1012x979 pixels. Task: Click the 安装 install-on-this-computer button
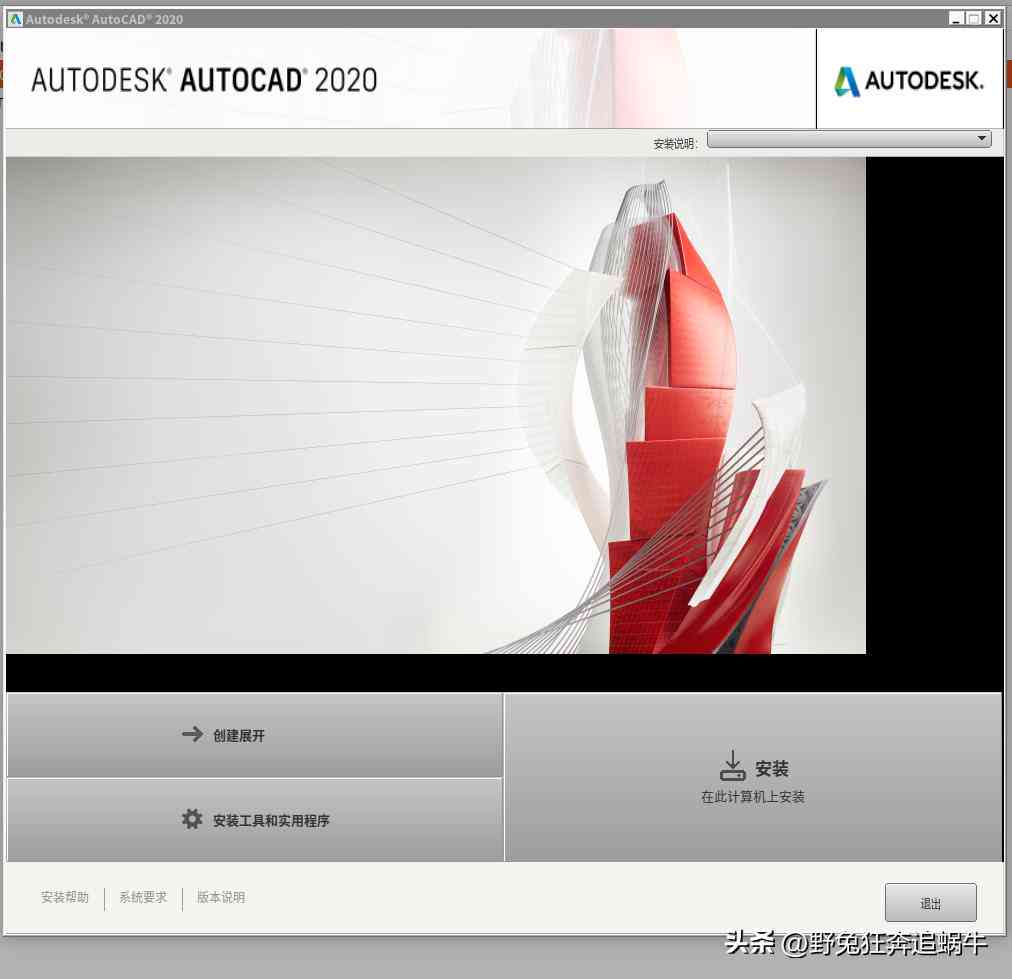(x=753, y=777)
